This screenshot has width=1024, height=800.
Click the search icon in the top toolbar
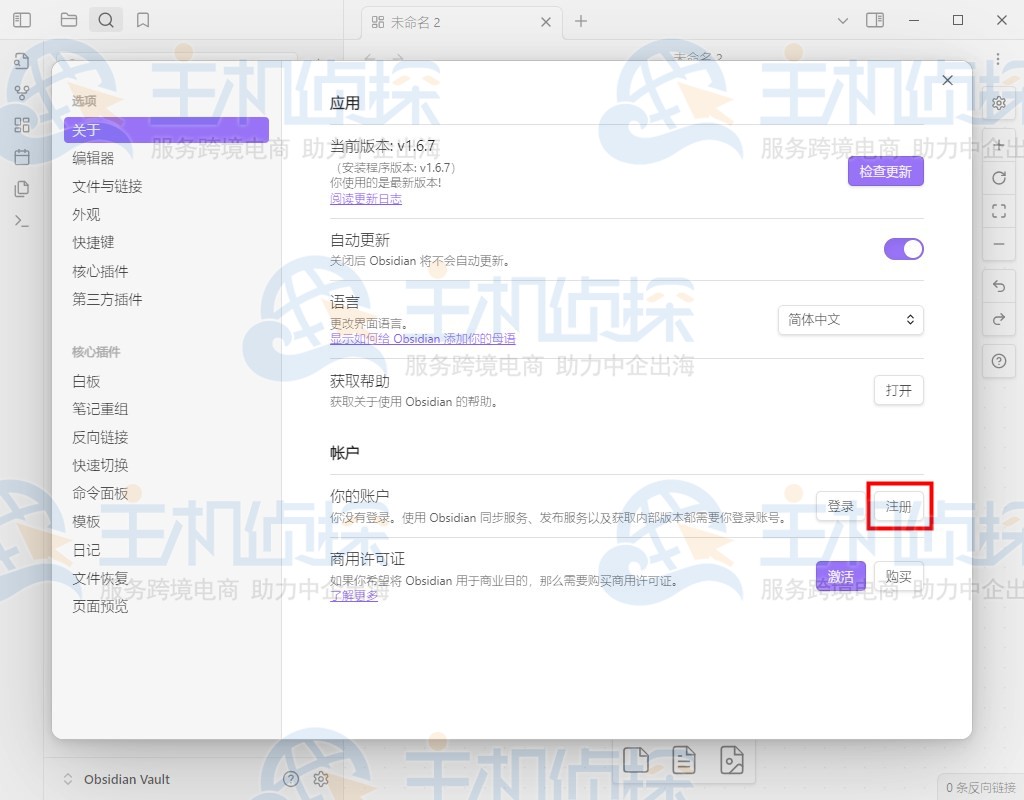click(x=106, y=19)
